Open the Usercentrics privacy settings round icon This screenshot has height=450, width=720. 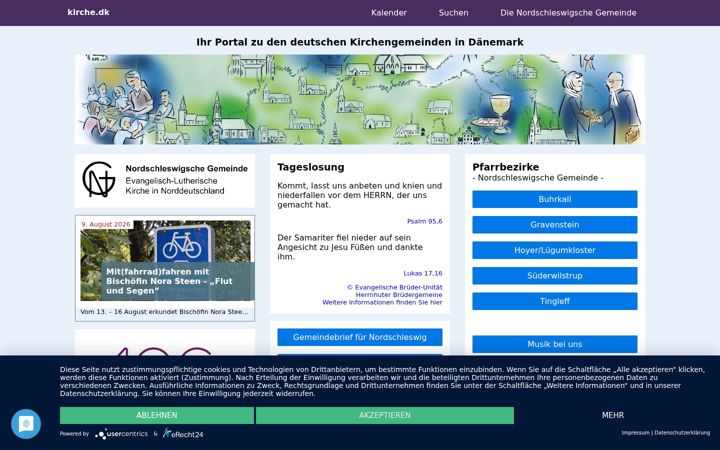26,424
